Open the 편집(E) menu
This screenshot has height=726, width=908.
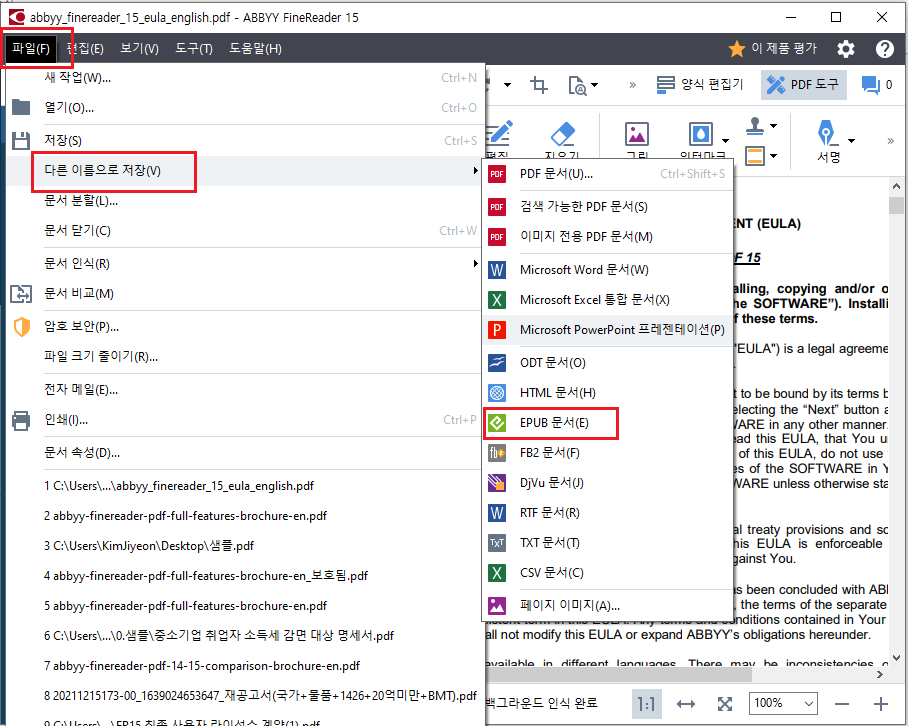[x=85, y=49]
